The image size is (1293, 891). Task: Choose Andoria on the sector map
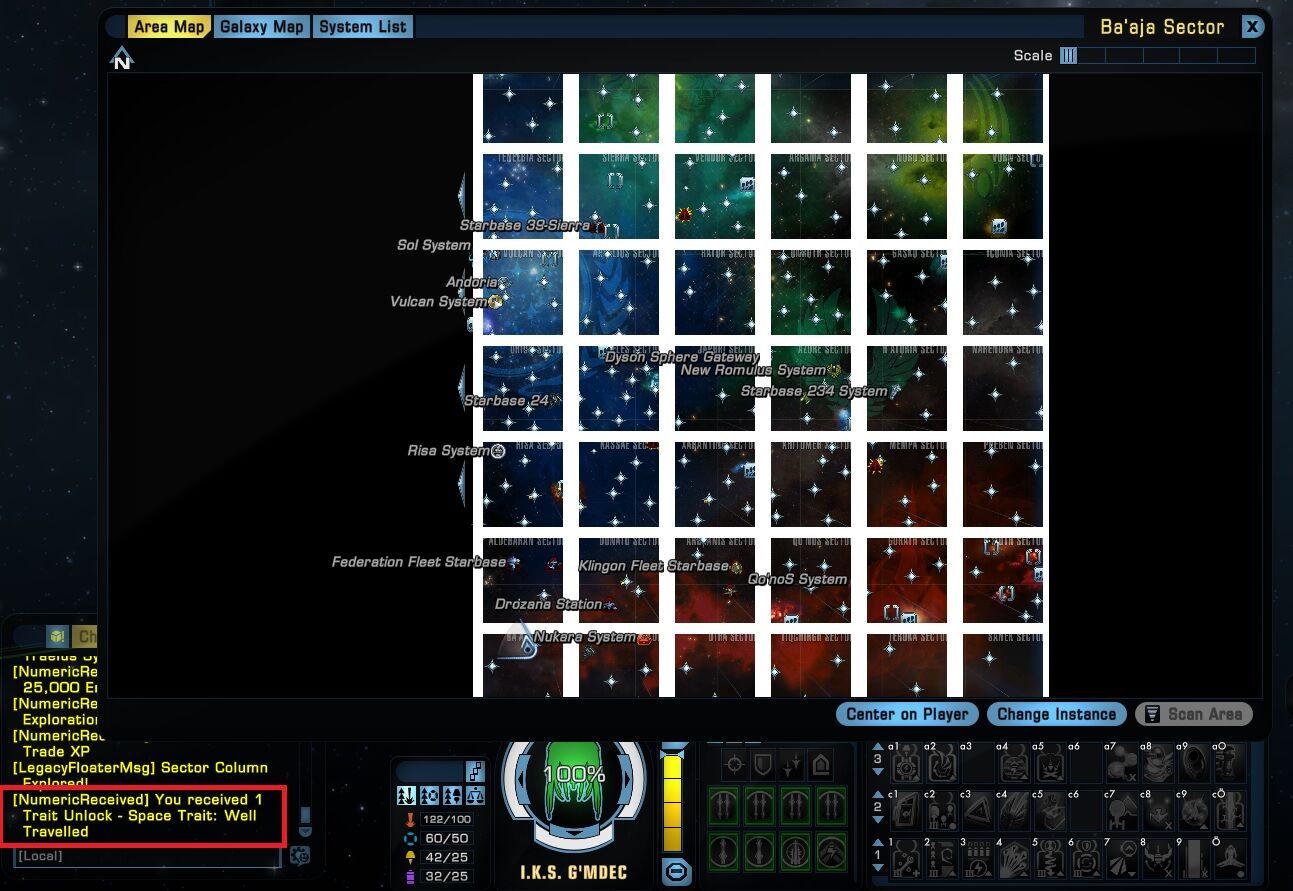(x=471, y=283)
